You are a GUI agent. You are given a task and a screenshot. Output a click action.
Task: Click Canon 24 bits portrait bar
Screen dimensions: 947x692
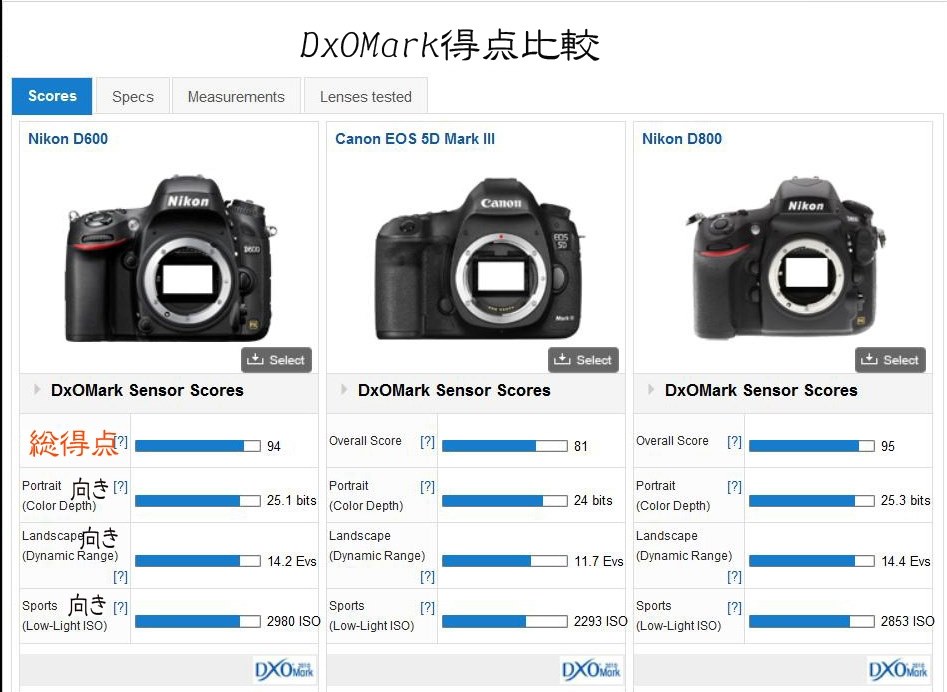pos(505,501)
